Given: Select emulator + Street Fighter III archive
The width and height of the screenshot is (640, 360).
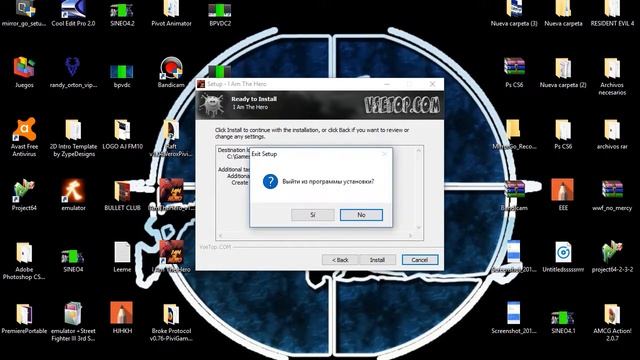Looking at the screenshot, I should (x=73, y=322).
